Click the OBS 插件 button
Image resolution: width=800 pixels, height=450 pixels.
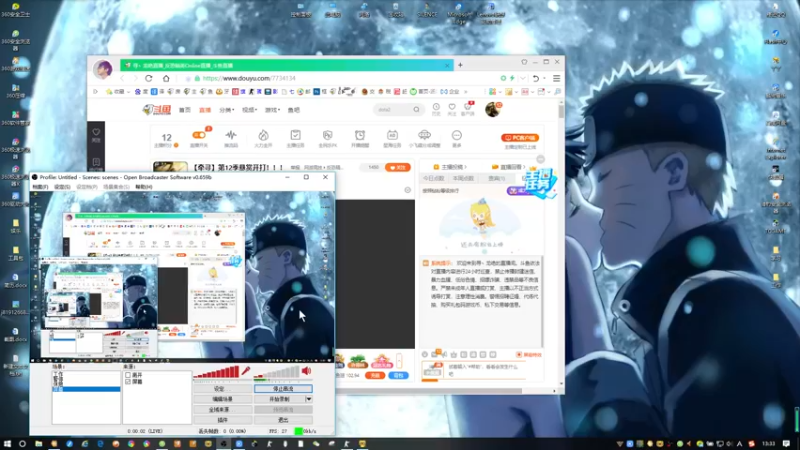pos(222,420)
